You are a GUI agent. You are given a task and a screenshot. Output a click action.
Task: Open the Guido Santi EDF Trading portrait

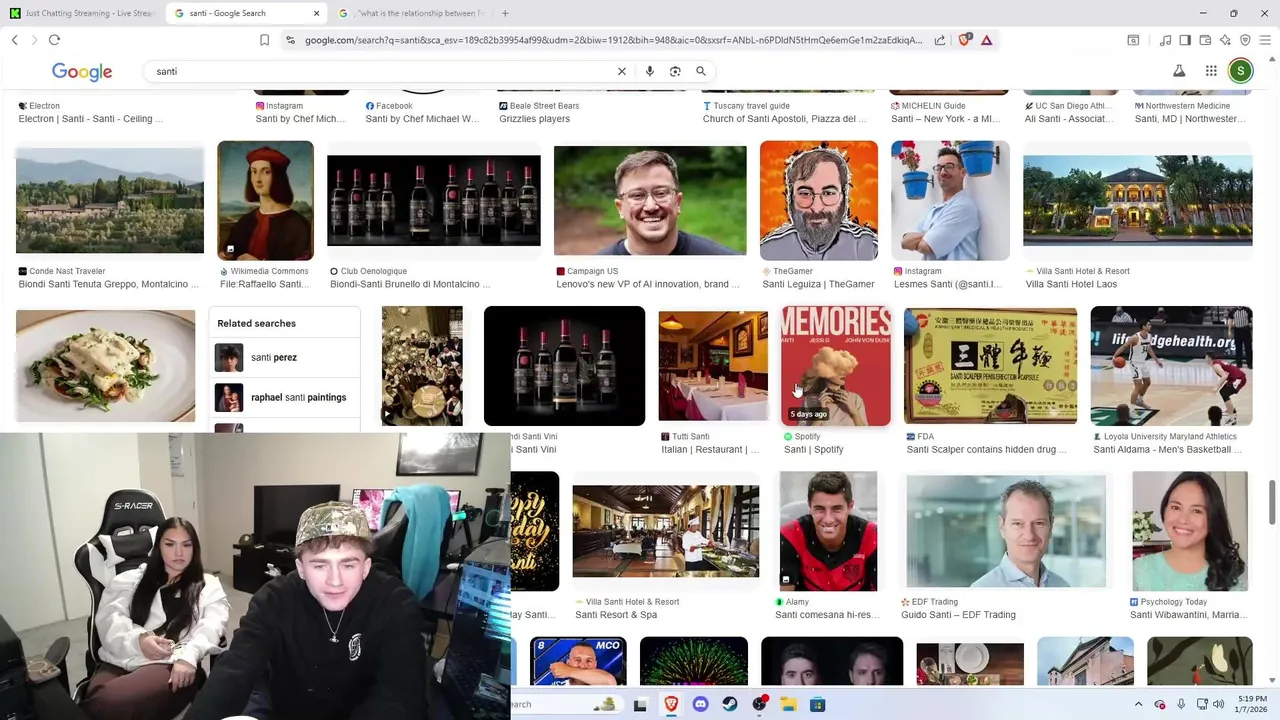tap(1006, 531)
